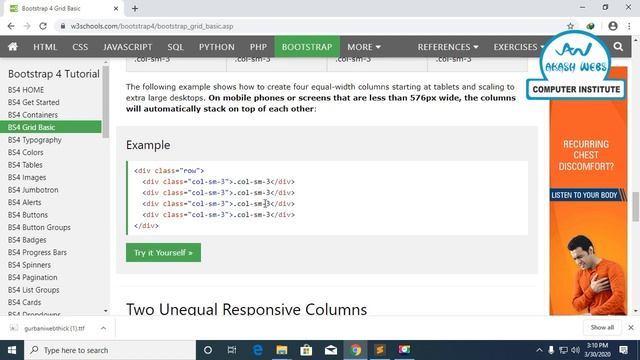Expand the EXERCISES dropdown
Viewport: 640px width, 360px height.
(x=518, y=47)
